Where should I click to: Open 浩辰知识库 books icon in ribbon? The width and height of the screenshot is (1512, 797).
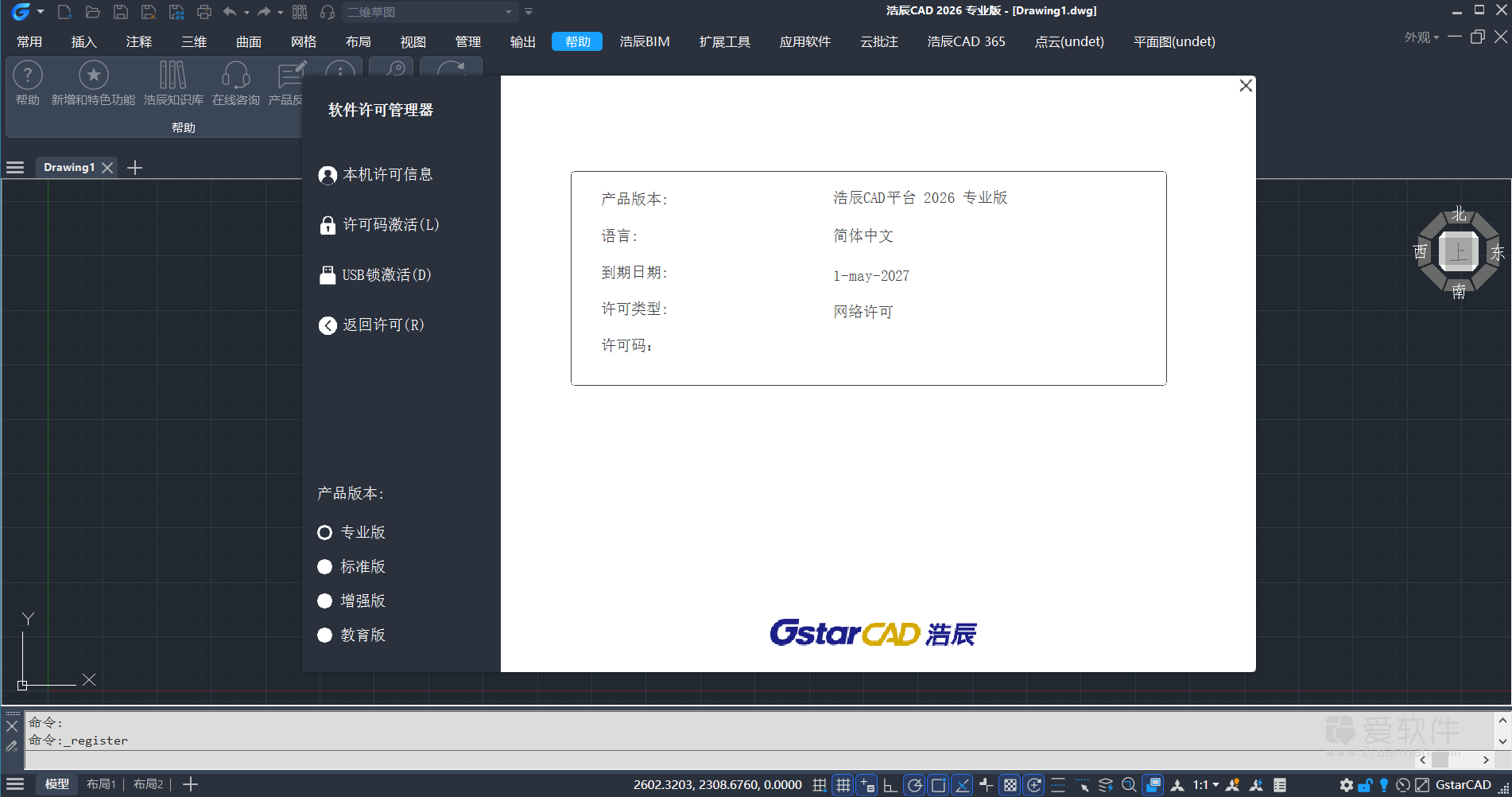coord(173,76)
